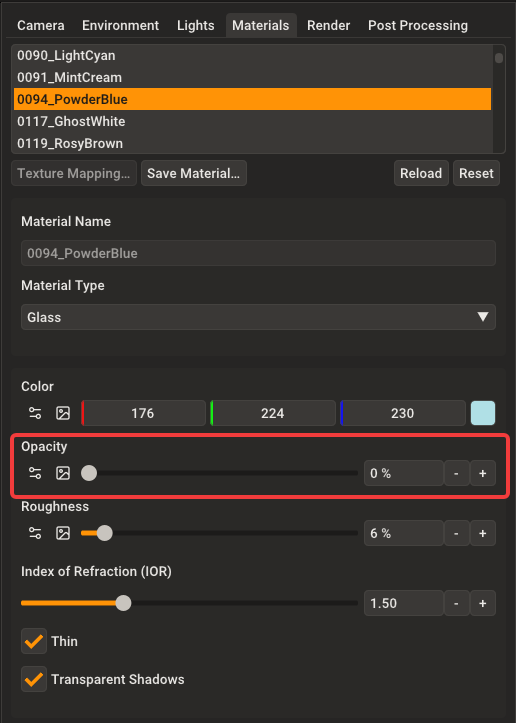This screenshot has width=516, height=723.
Task: Decrease IOR with the minus button
Action: (457, 603)
